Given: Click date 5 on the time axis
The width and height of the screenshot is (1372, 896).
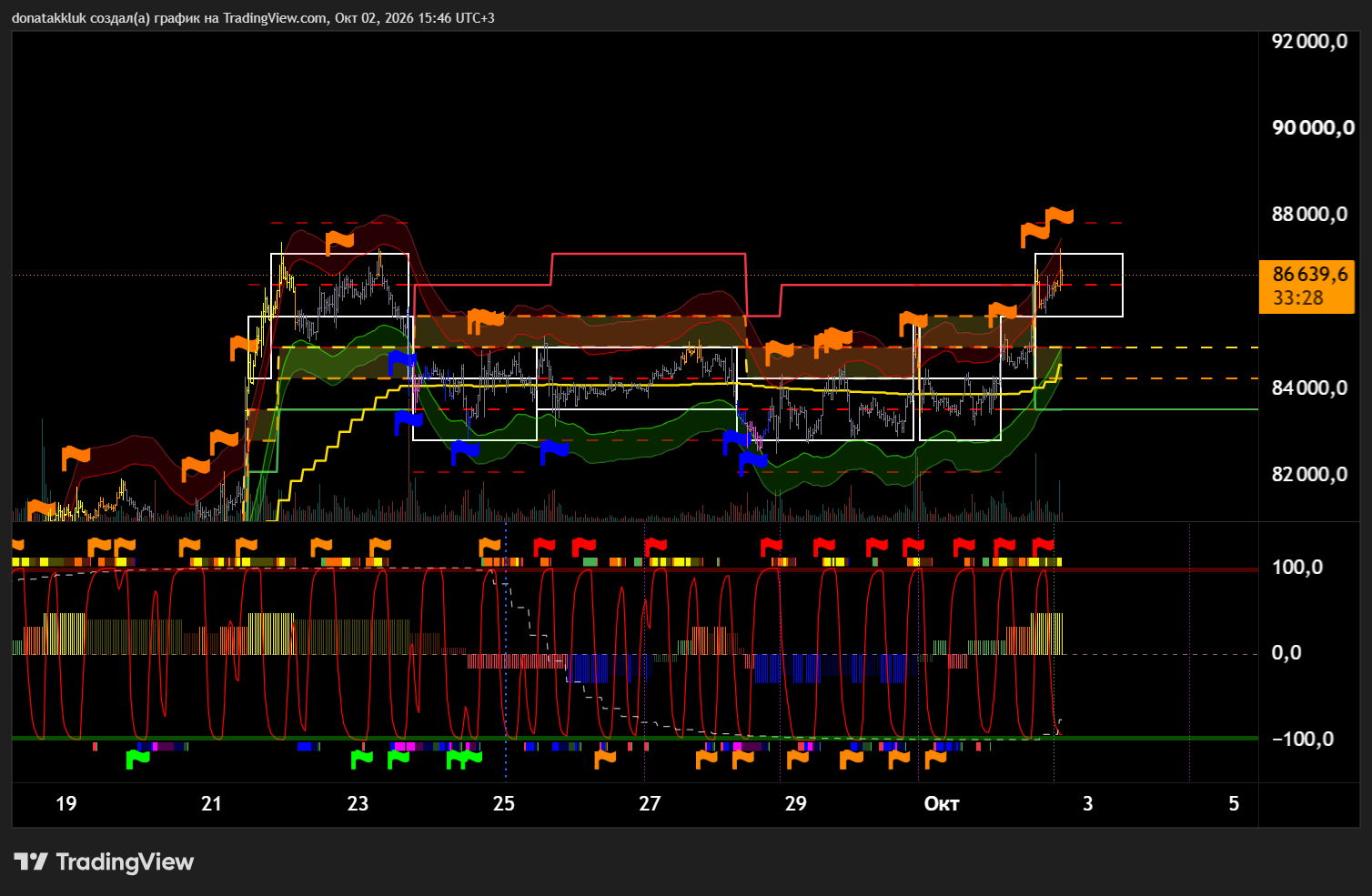Looking at the screenshot, I should (x=1234, y=803).
